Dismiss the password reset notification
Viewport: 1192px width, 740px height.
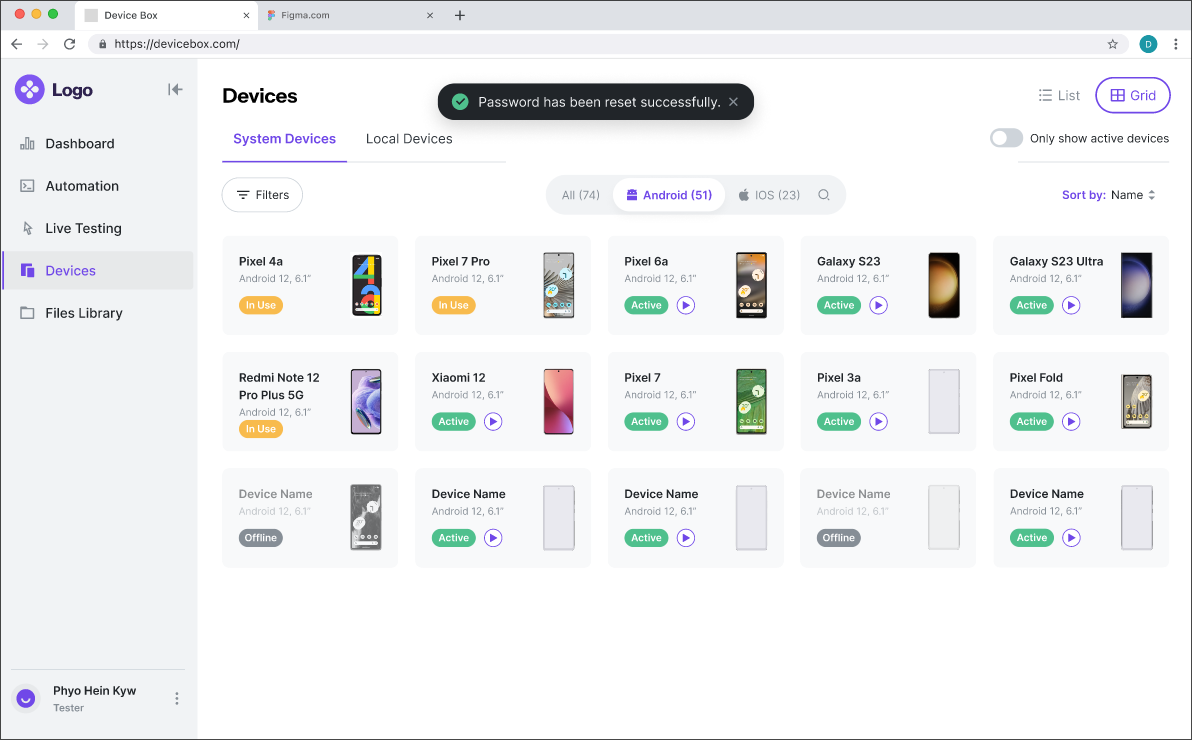[x=733, y=102]
